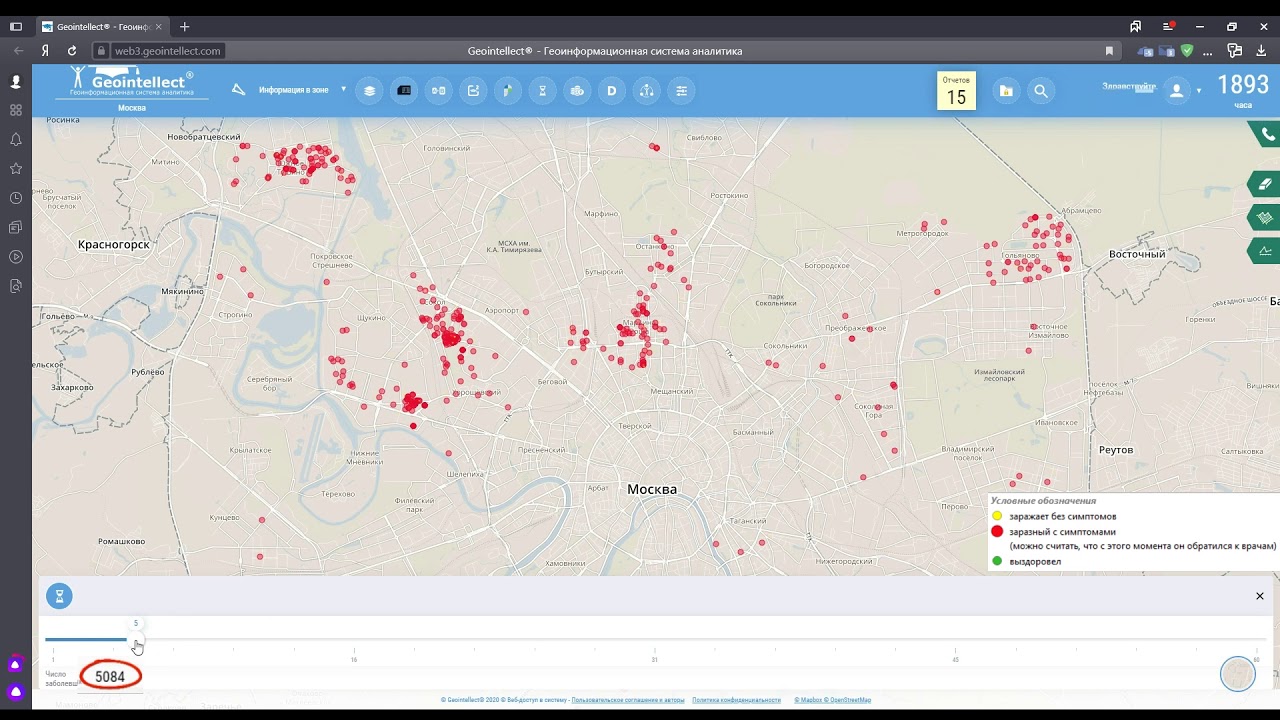Close the timeline panel
1280x720 pixels.
click(1260, 596)
